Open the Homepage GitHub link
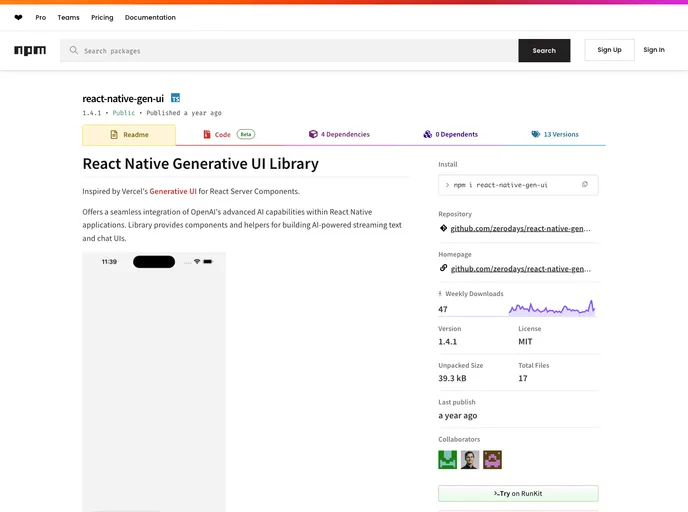The image size is (688, 512). 521,269
